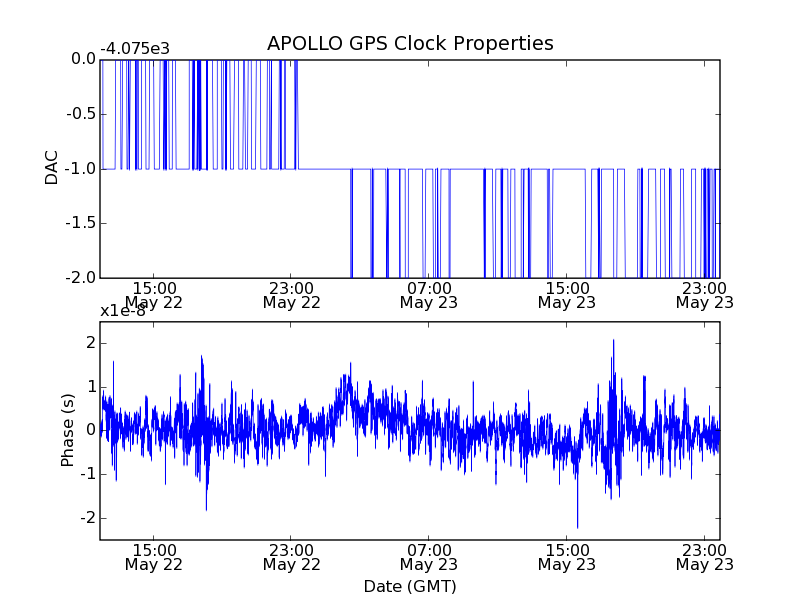
Task: Click the '-1' tick on the Phase axis
Action: tap(88, 474)
